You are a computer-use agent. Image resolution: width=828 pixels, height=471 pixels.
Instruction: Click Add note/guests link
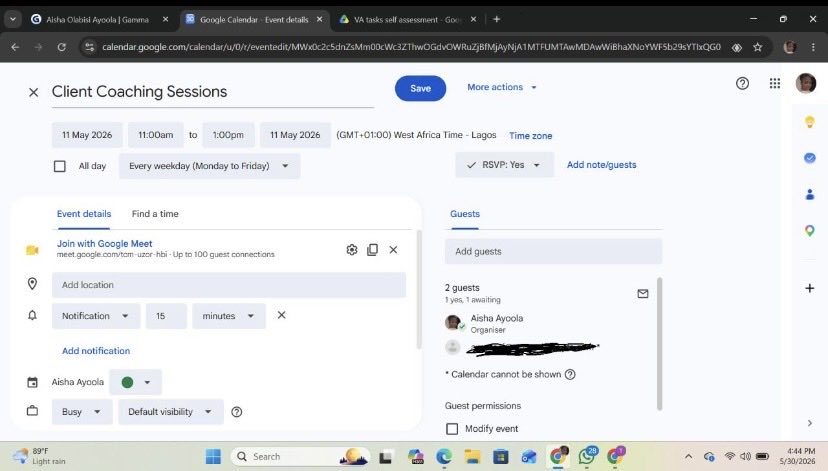601,165
